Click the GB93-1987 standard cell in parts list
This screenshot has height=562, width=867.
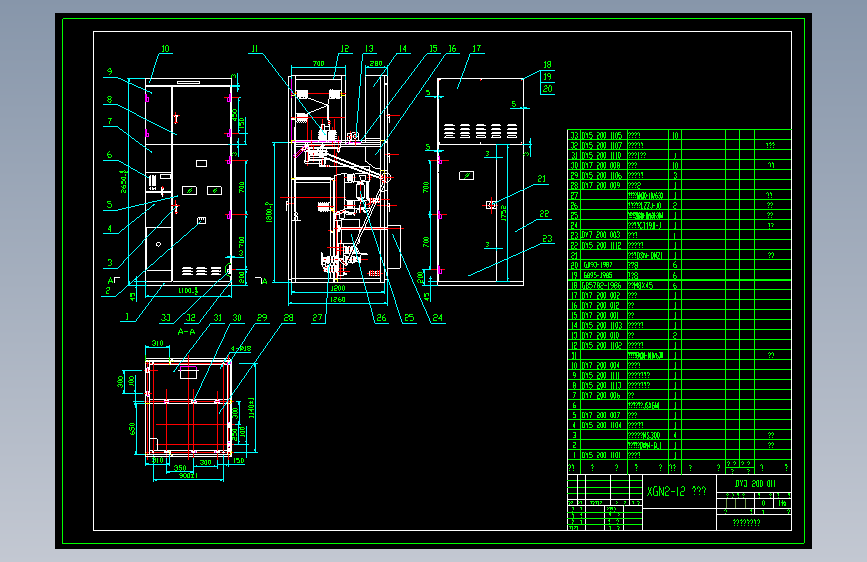pyautogui.click(x=598, y=265)
